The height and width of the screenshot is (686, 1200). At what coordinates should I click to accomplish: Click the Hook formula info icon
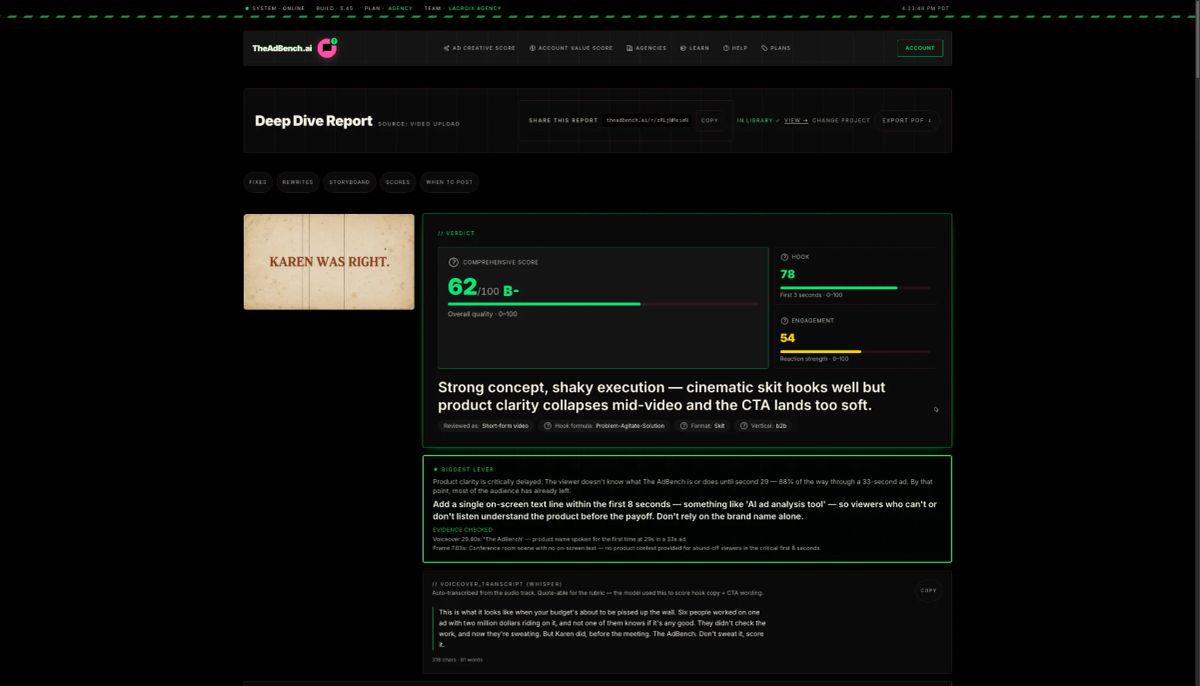pos(547,426)
